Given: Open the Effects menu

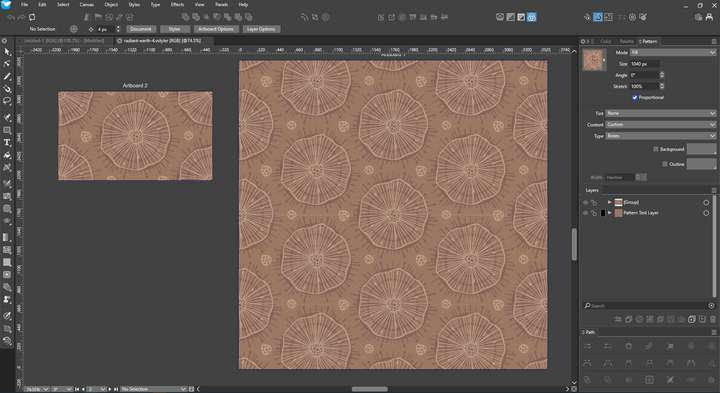Looking at the screenshot, I should coord(177,5).
